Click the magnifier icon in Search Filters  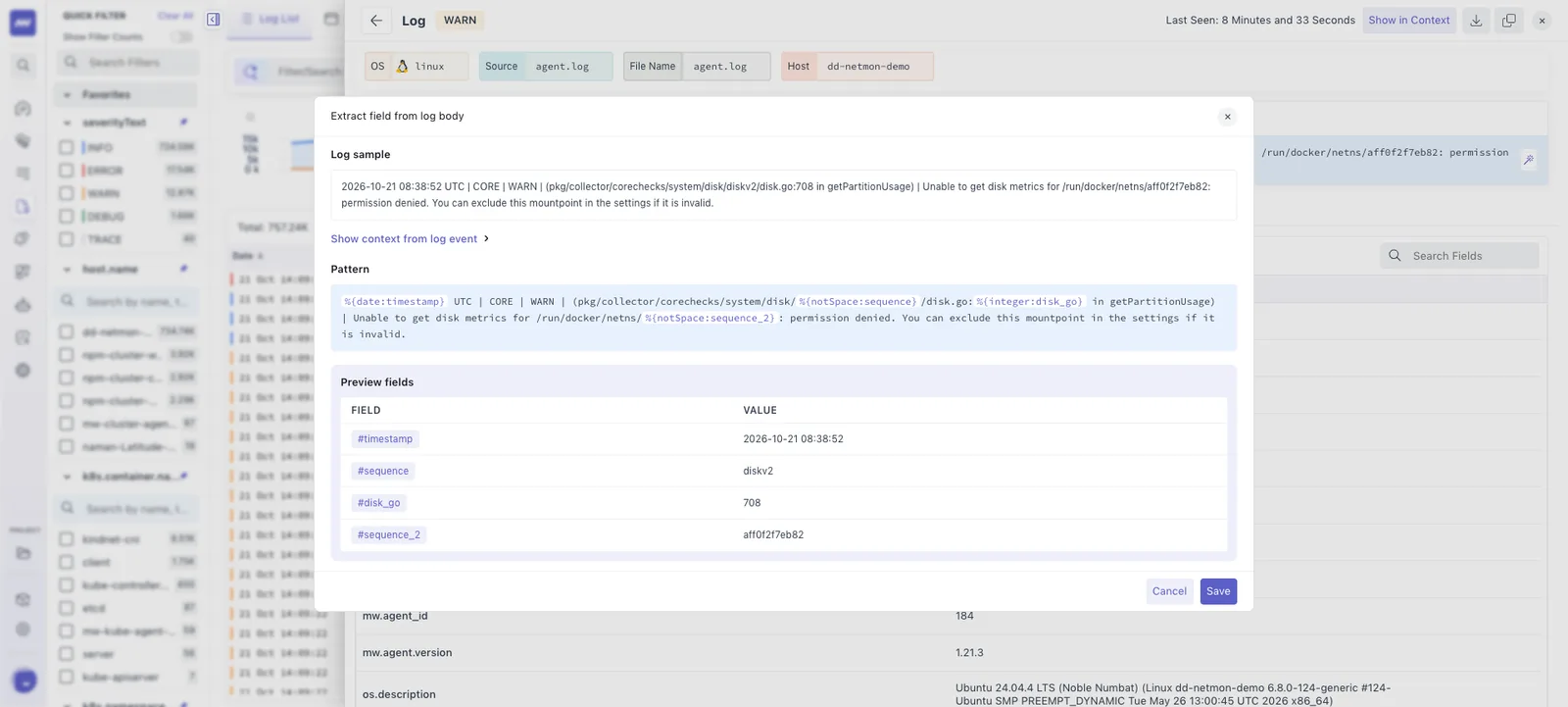pyautogui.click(x=71, y=62)
